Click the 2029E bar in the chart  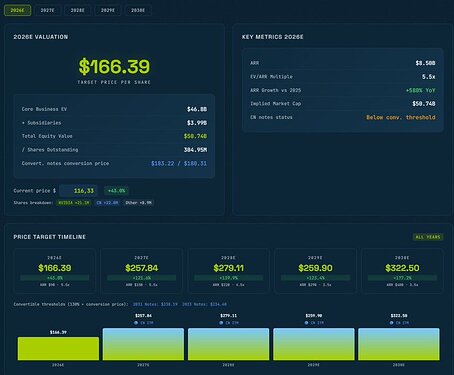point(314,344)
